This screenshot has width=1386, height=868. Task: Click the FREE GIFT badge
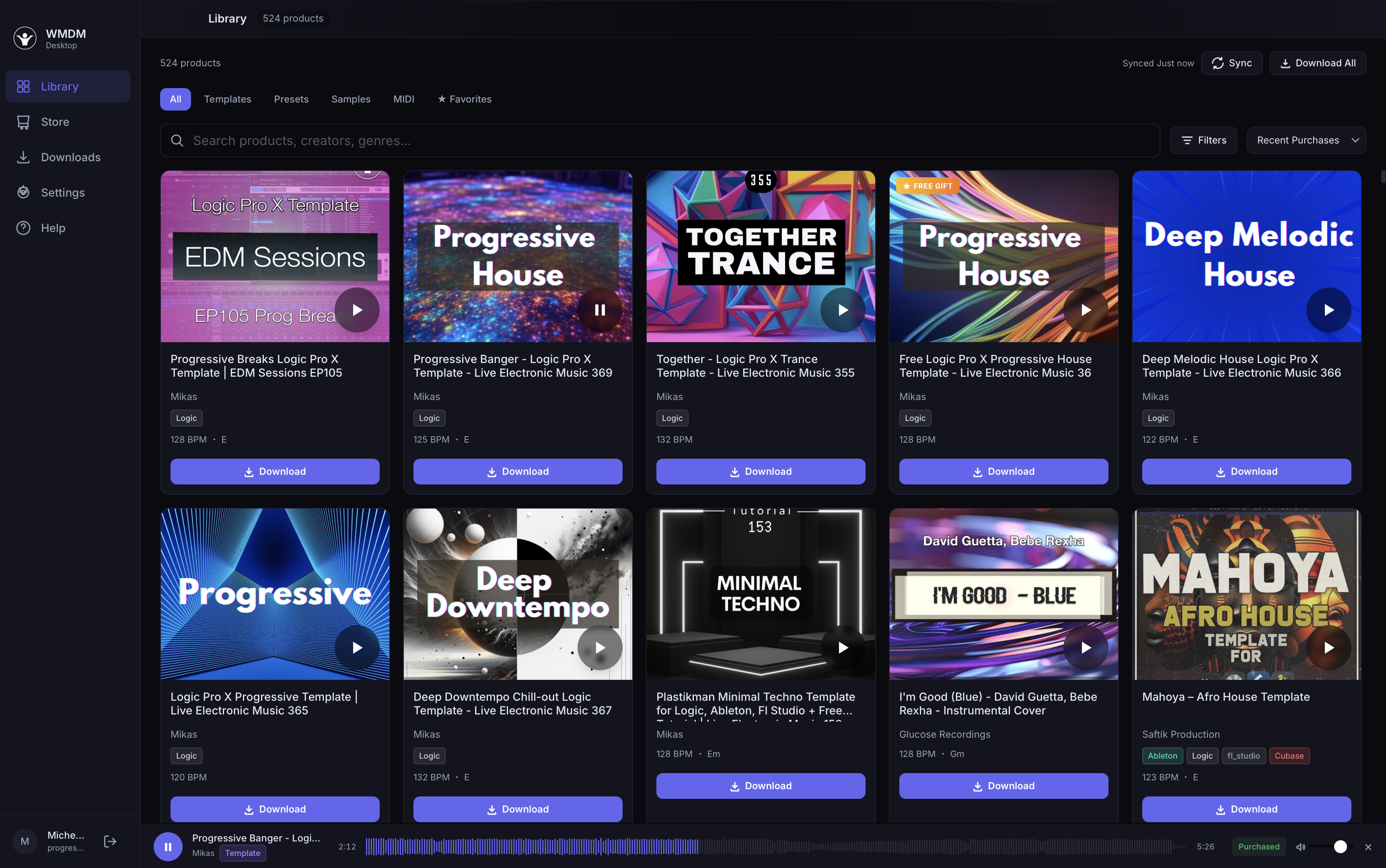927,186
